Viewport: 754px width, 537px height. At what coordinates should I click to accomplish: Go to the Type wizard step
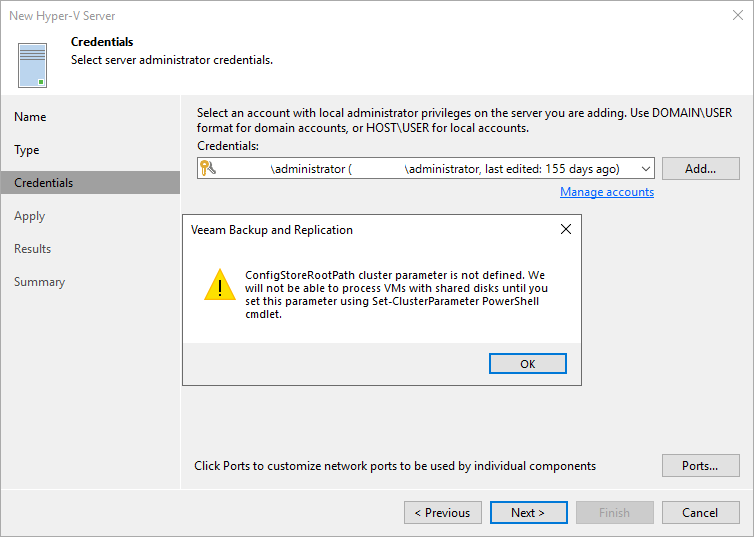tap(27, 150)
